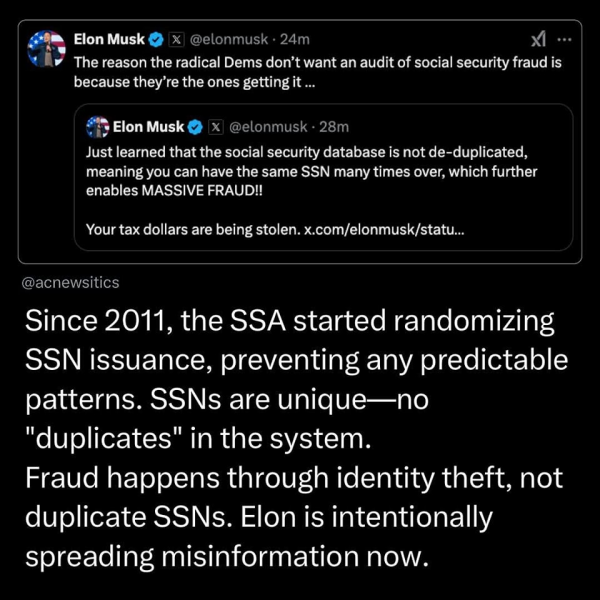Click the verified badge in the quoted post
This screenshot has height=600, width=600.
(196, 127)
